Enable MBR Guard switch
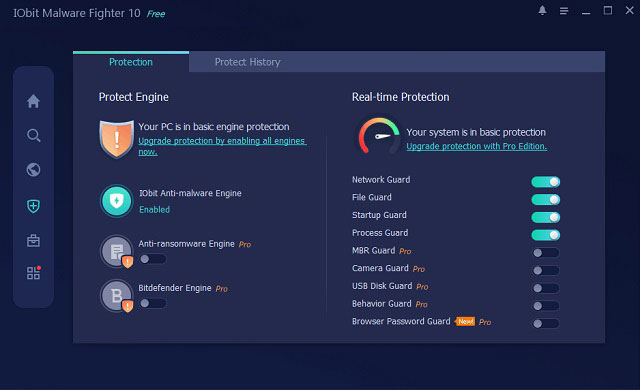 coord(546,253)
